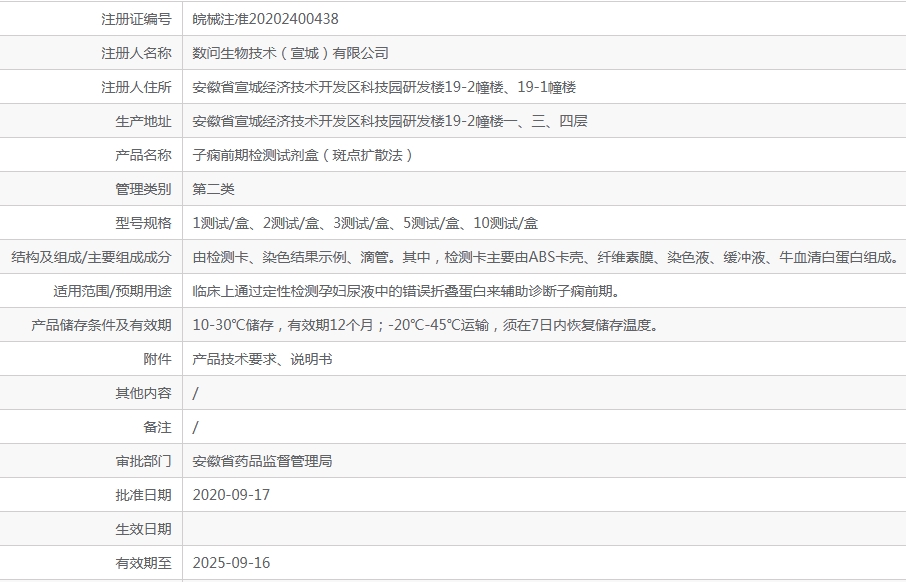The height and width of the screenshot is (582, 906).
Task: Click the 产品名称 label
Action: [143, 155]
